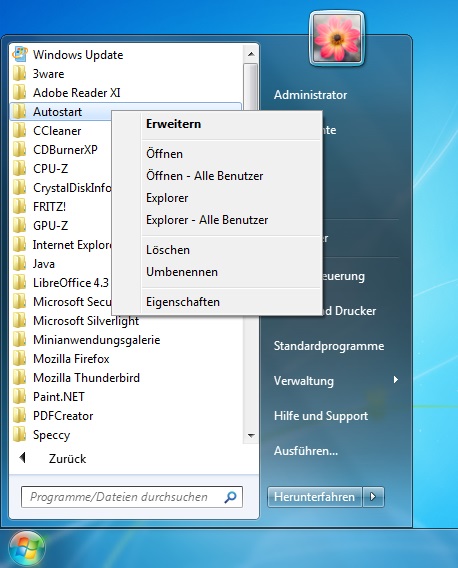
Task: Open the CCleaner entry text
Action: (x=57, y=131)
